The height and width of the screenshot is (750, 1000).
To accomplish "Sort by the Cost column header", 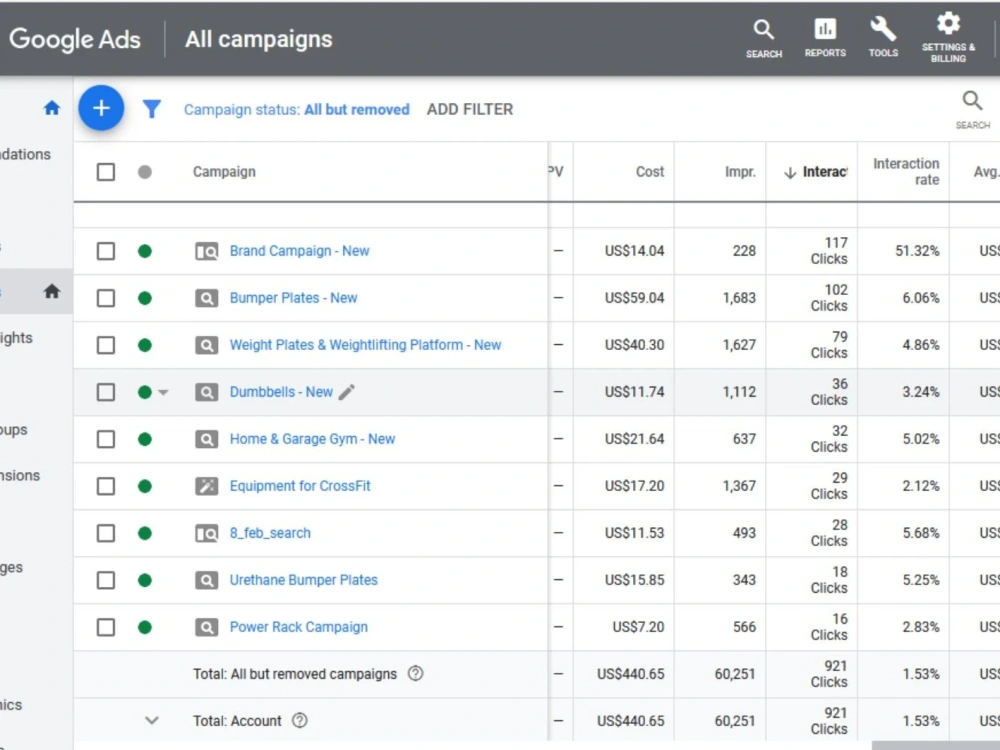I will point(649,172).
